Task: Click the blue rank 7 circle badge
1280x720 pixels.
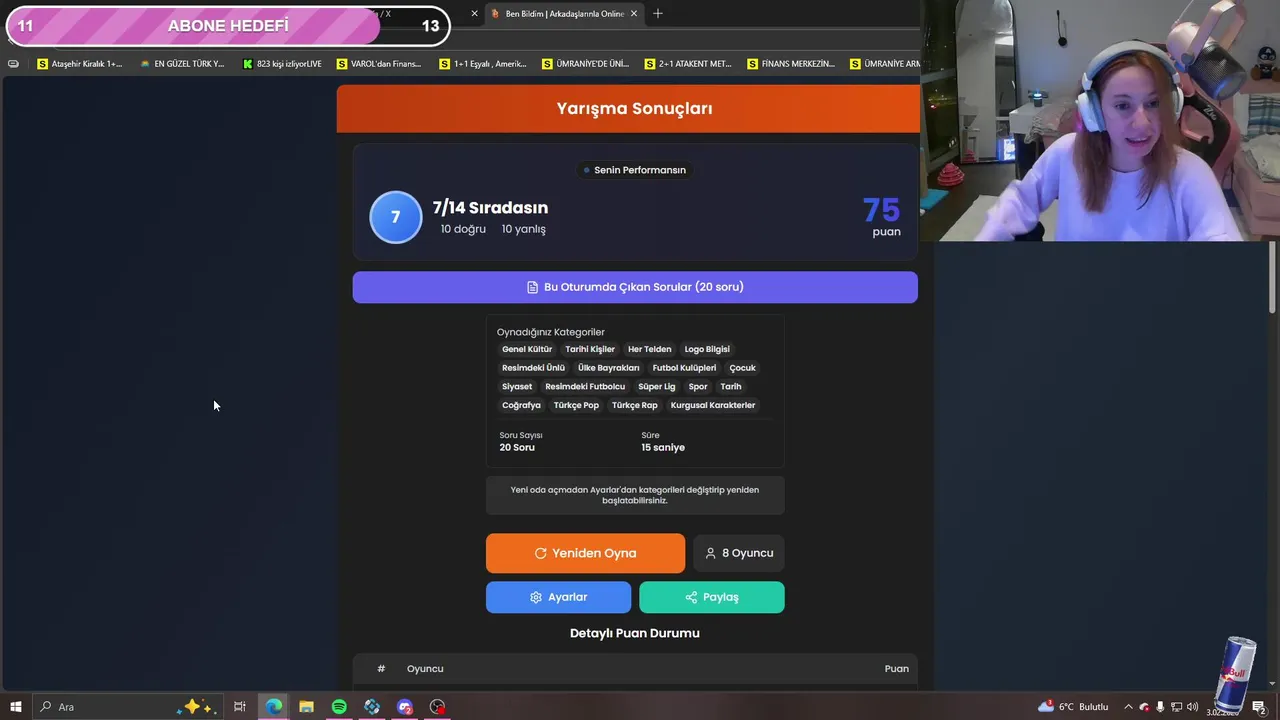Action: 396,217
